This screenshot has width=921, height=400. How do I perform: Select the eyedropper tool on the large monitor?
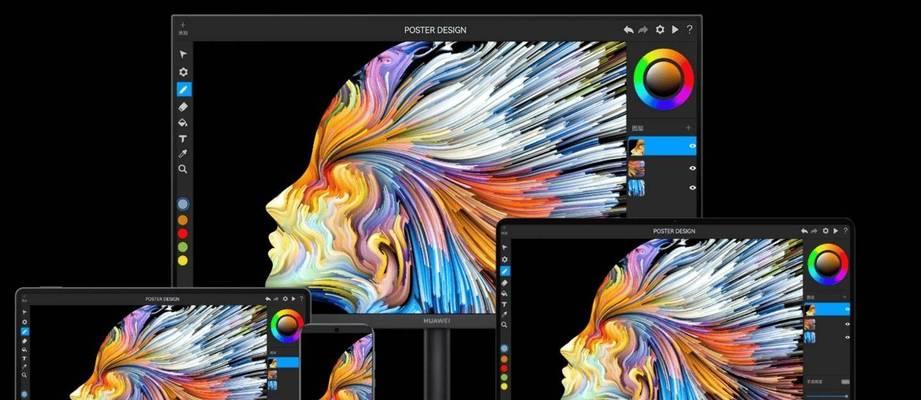pos(183,154)
